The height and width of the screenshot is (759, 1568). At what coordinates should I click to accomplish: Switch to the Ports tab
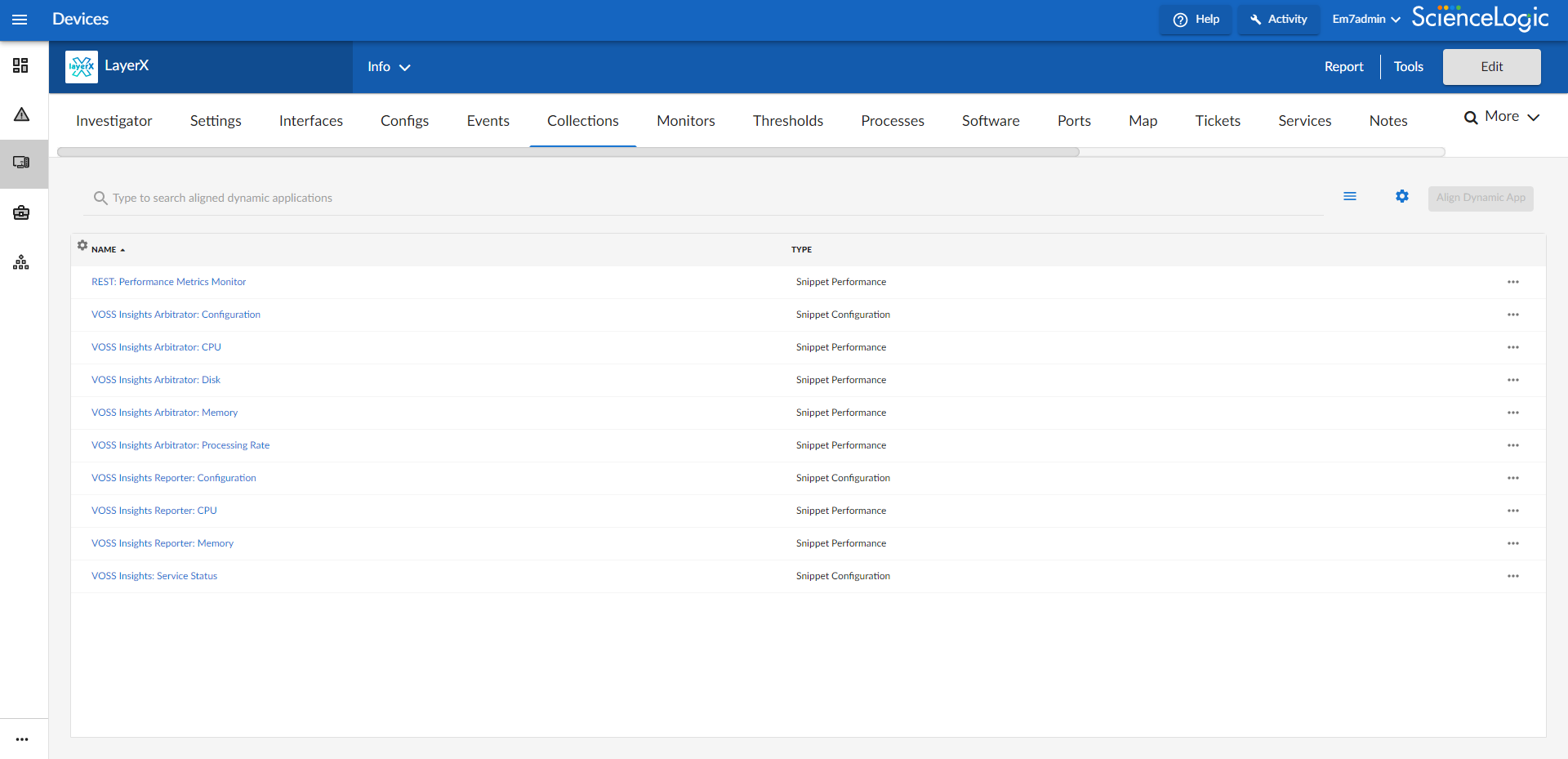point(1074,121)
